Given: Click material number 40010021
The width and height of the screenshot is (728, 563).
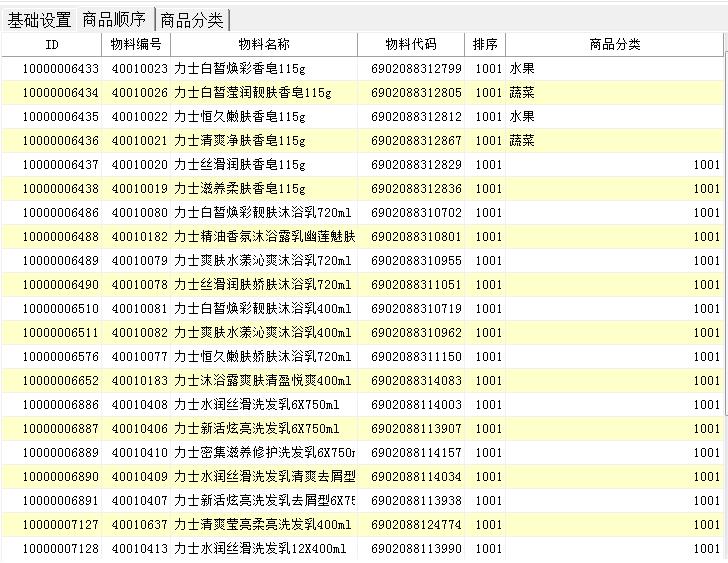Looking at the screenshot, I should click(x=139, y=141).
